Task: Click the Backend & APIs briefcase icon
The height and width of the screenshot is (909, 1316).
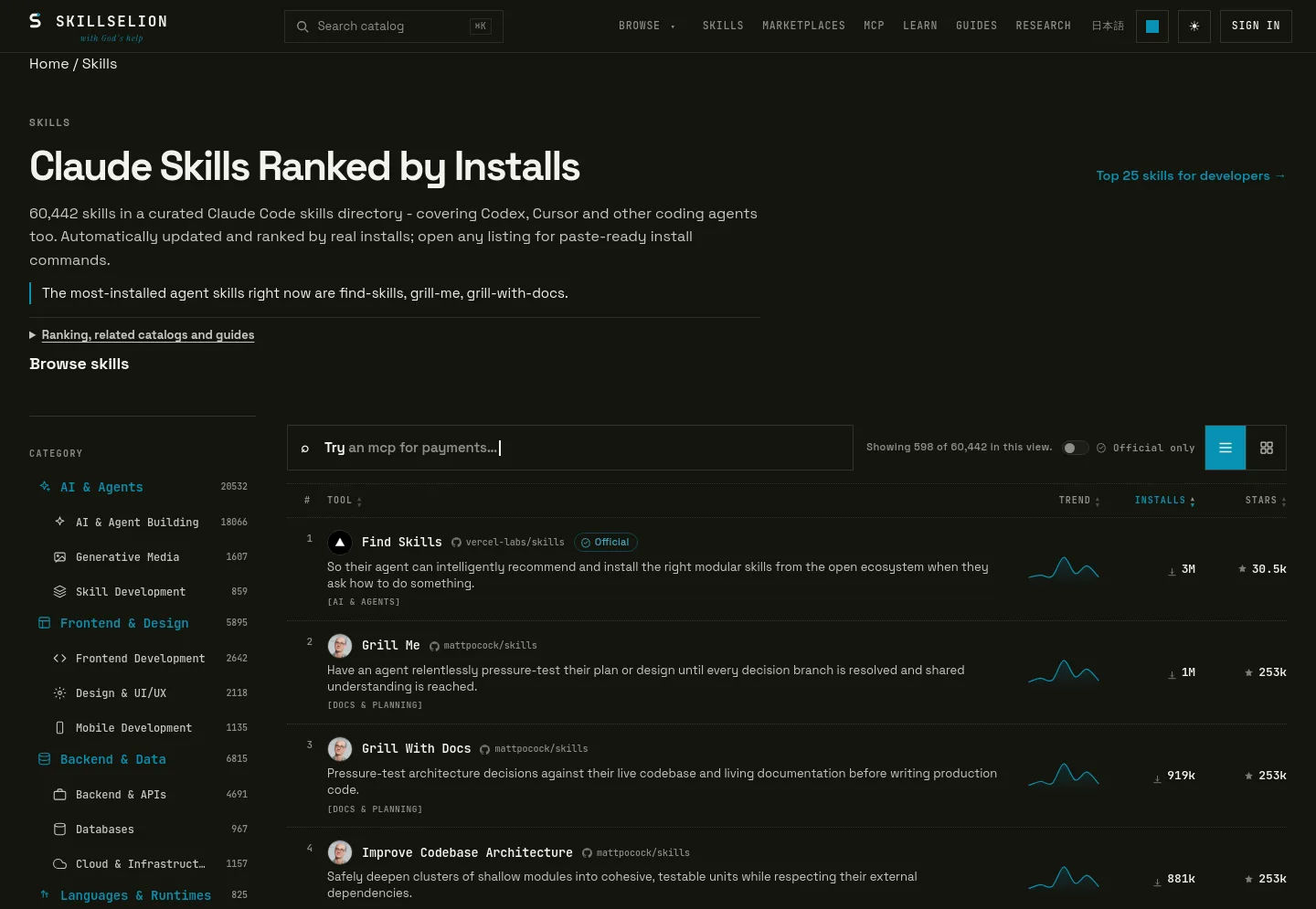Action: [59, 795]
